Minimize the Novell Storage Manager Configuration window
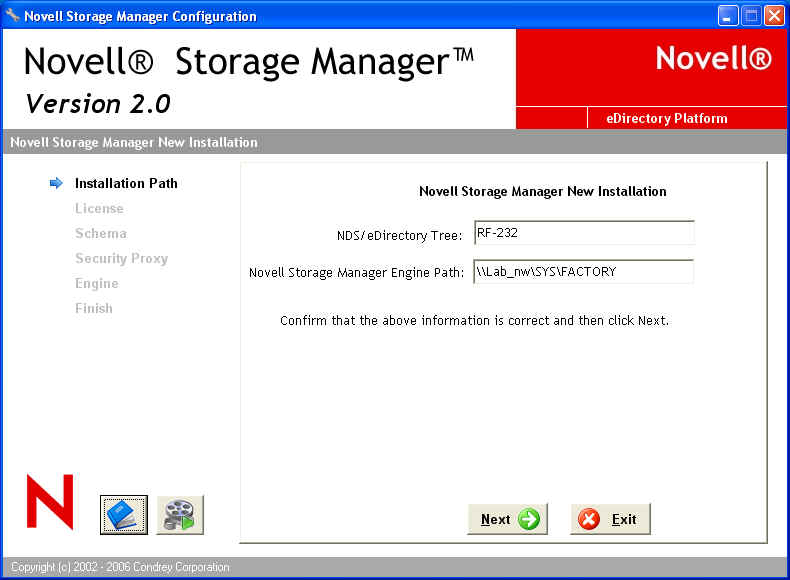Viewport: 790px width, 580px height. pos(727,16)
